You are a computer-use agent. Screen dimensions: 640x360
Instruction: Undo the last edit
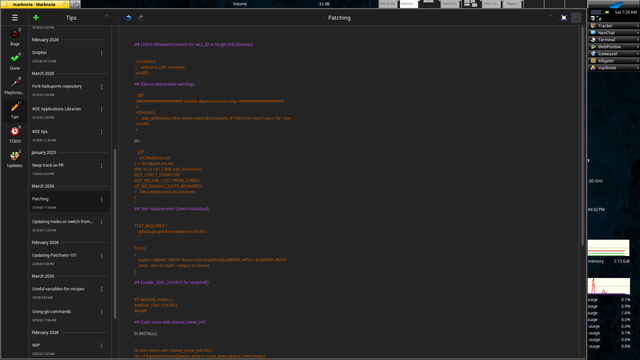pos(128,18)
